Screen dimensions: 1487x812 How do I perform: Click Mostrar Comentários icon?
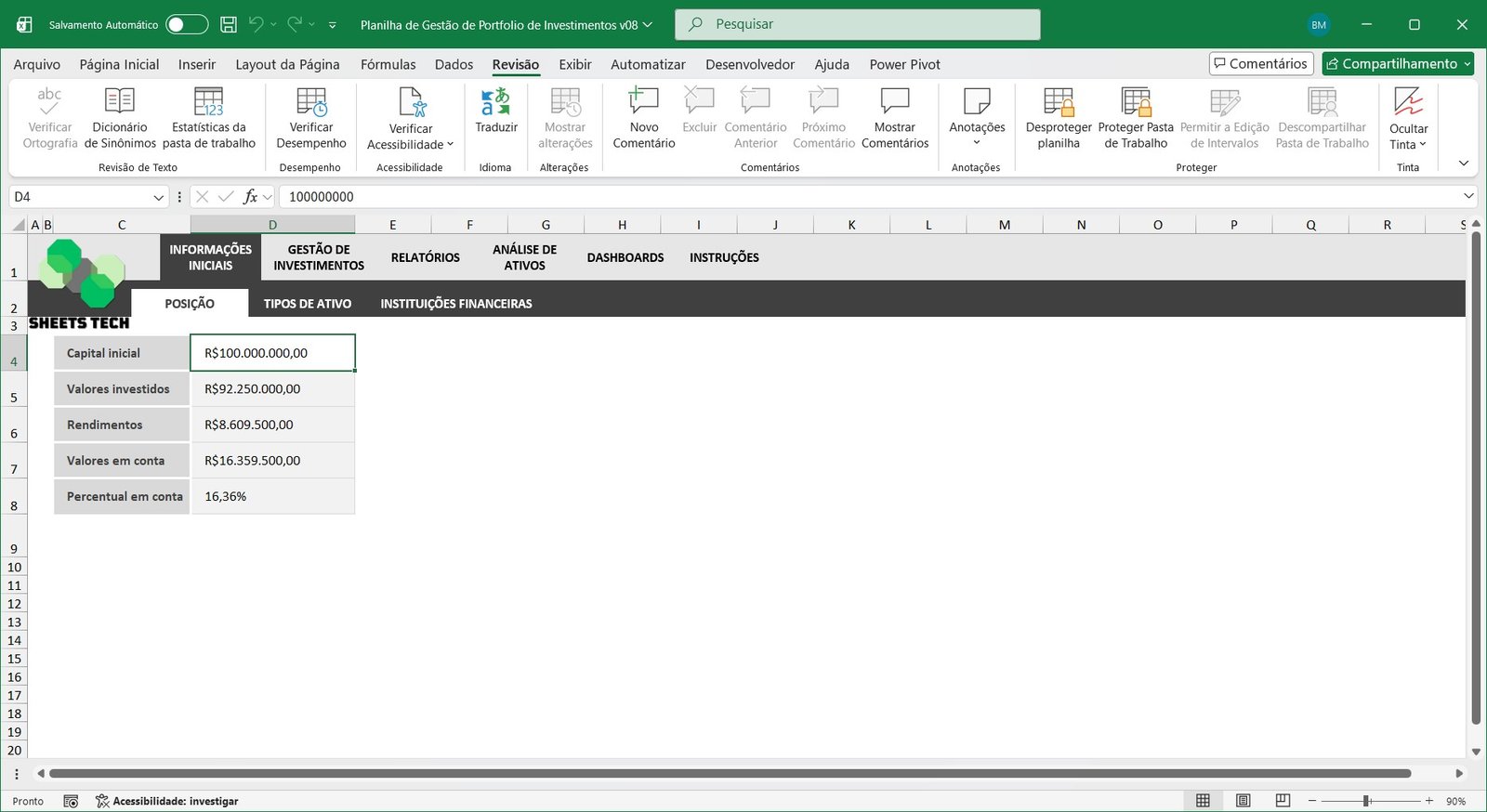[894, 103]
